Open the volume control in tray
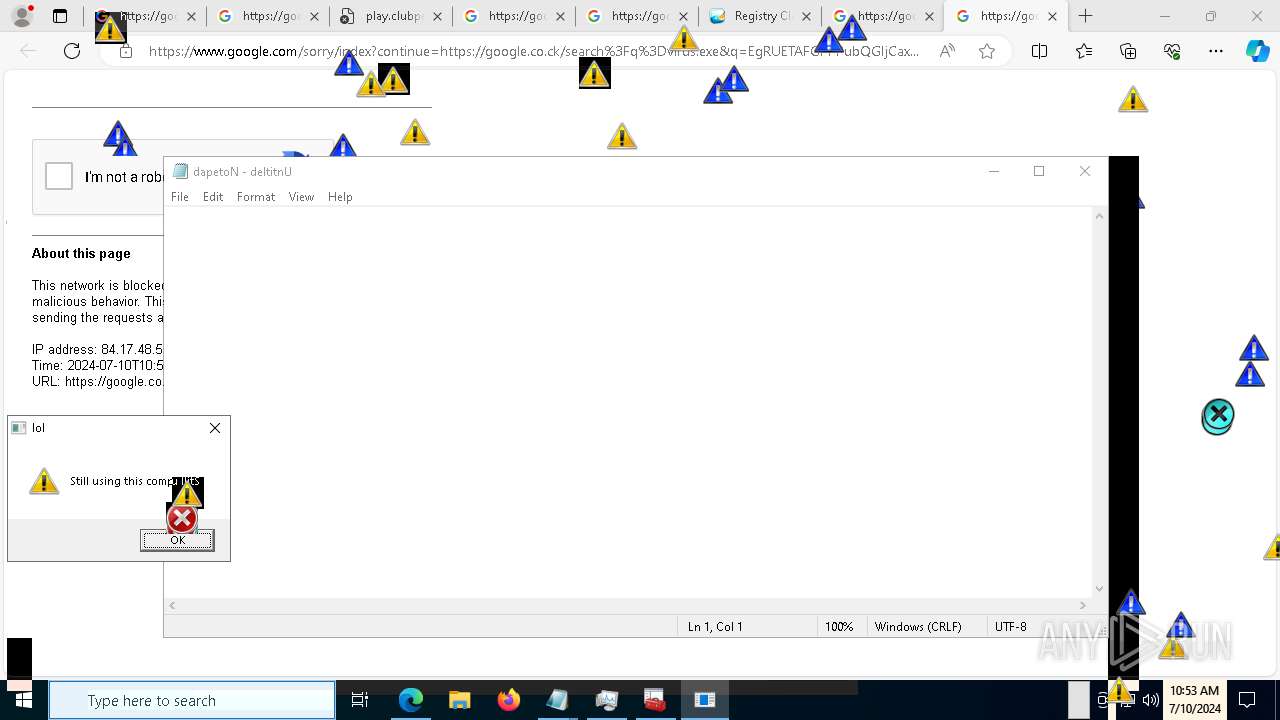The height and width of the screenshot is (720, 1280). (x=1150, y=700)
